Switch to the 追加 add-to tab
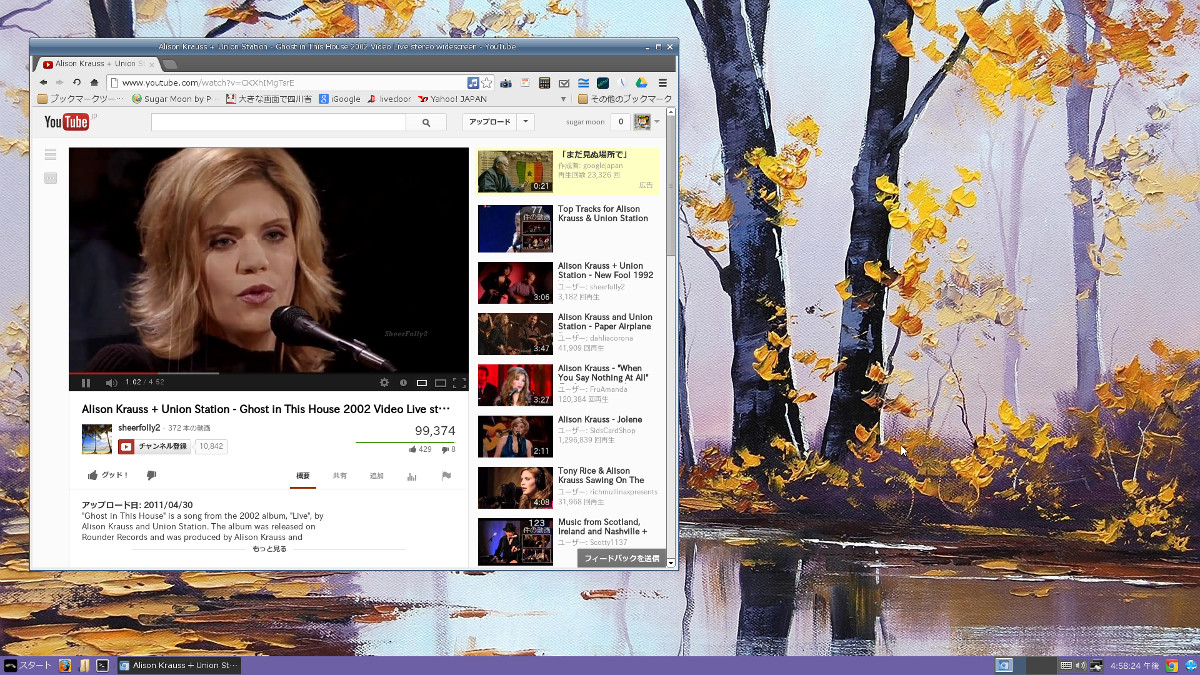Image resolution: width=1200 pixels, height=675 pixels. pos(377,476)
